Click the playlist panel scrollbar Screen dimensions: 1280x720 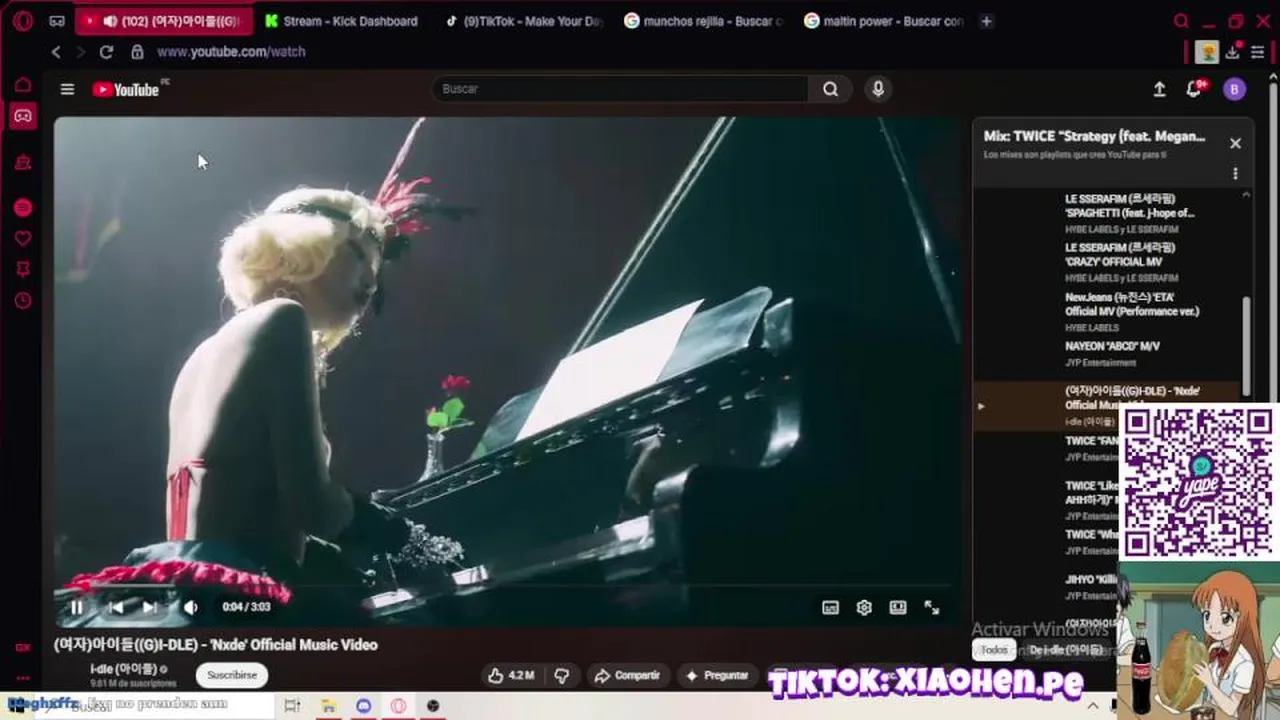(x=1246, y=345)
